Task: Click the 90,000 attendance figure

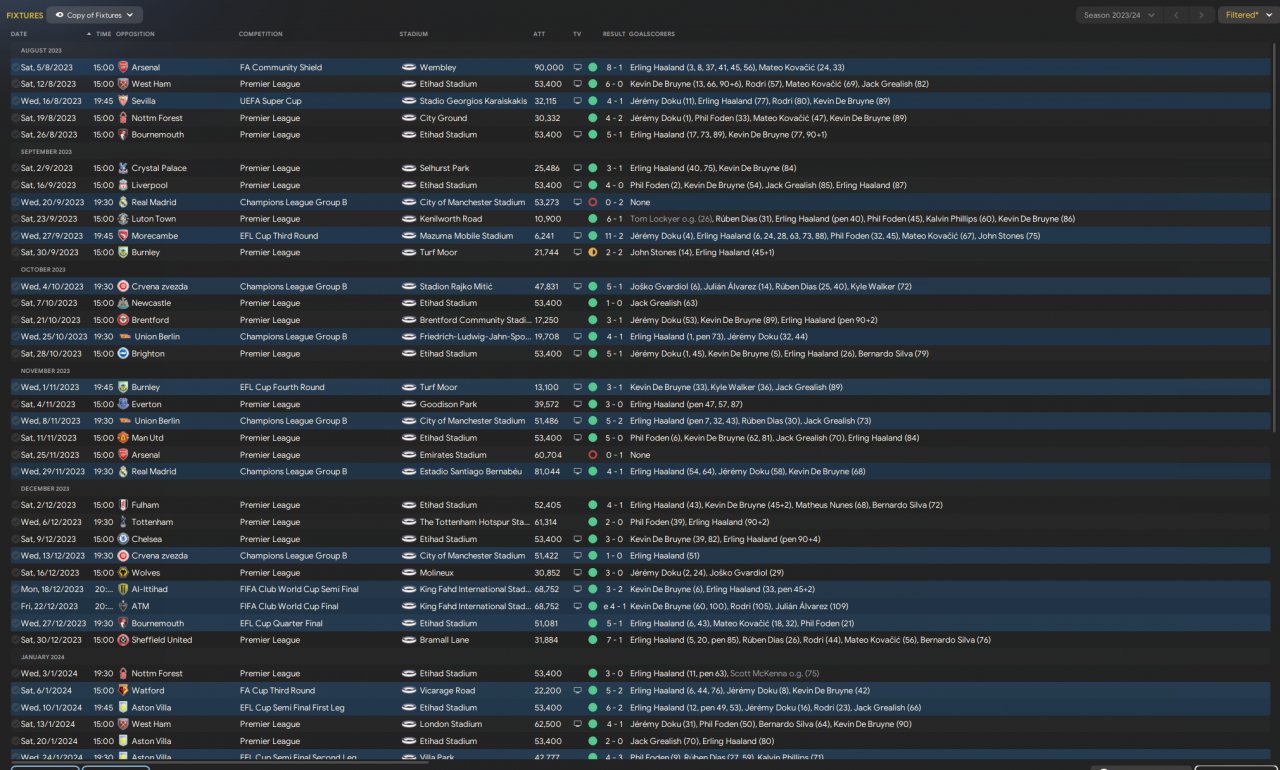Action: tap(549, 68)
